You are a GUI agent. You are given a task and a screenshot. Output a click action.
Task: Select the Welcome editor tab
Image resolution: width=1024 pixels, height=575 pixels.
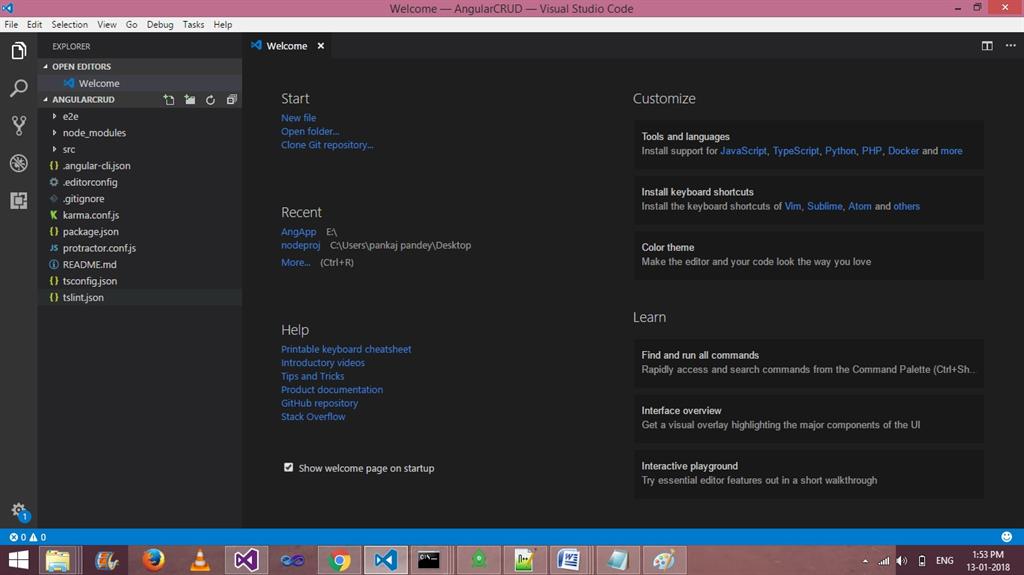pos(287,46)
